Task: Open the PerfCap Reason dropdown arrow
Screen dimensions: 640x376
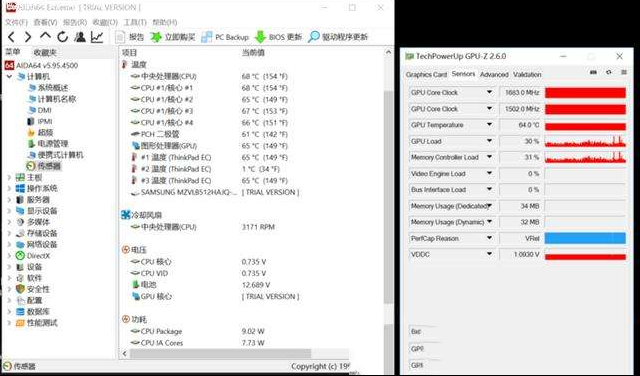Action: (x=489, y=238)
